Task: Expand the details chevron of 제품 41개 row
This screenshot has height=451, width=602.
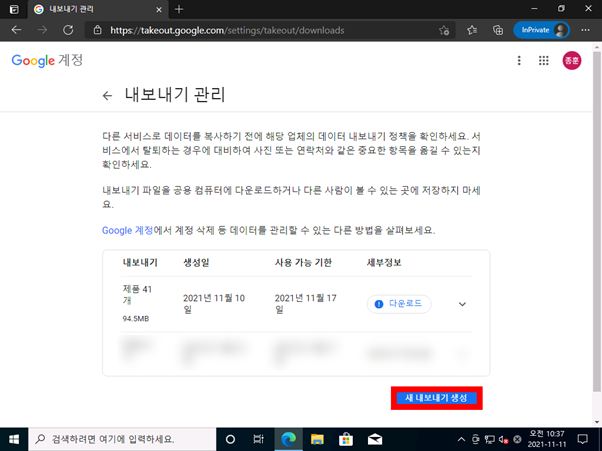Action: tap(462, 304)
